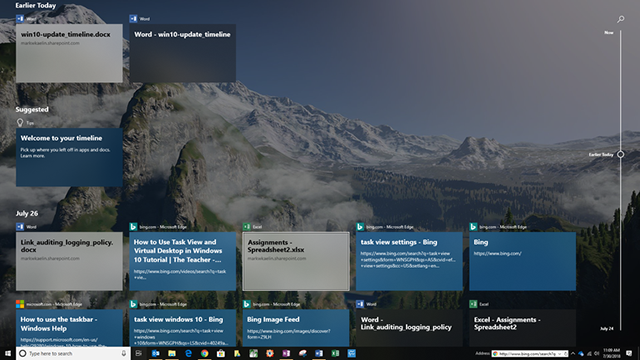640x360 pixels.
Task: Open the taskbar Address bar dropdown arrow
Action: 560,354
